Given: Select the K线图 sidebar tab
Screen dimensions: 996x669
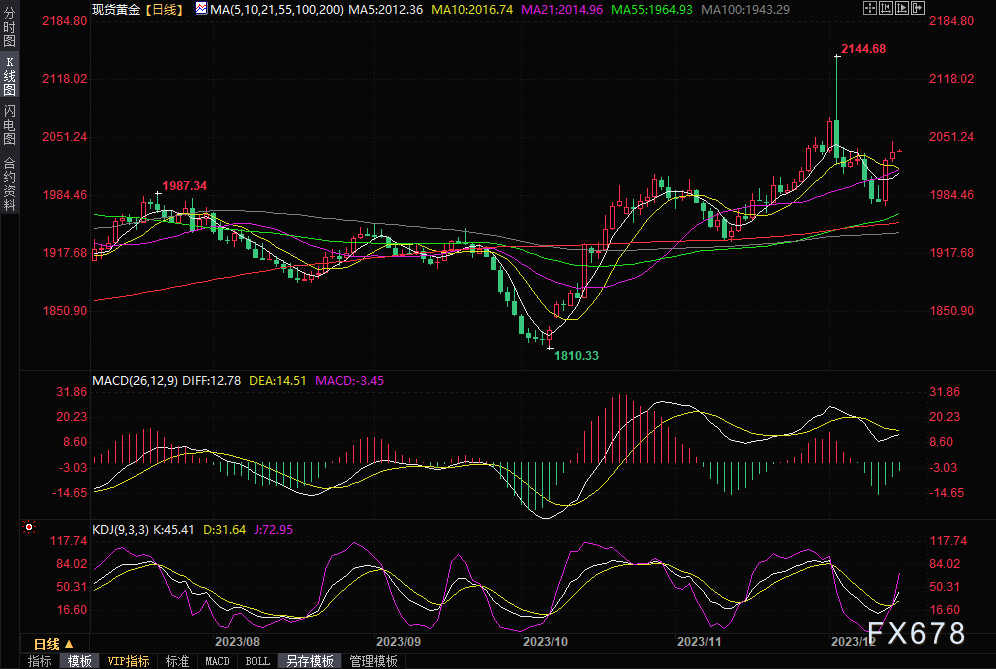Looking at the screenshot, I should (9, 76).
